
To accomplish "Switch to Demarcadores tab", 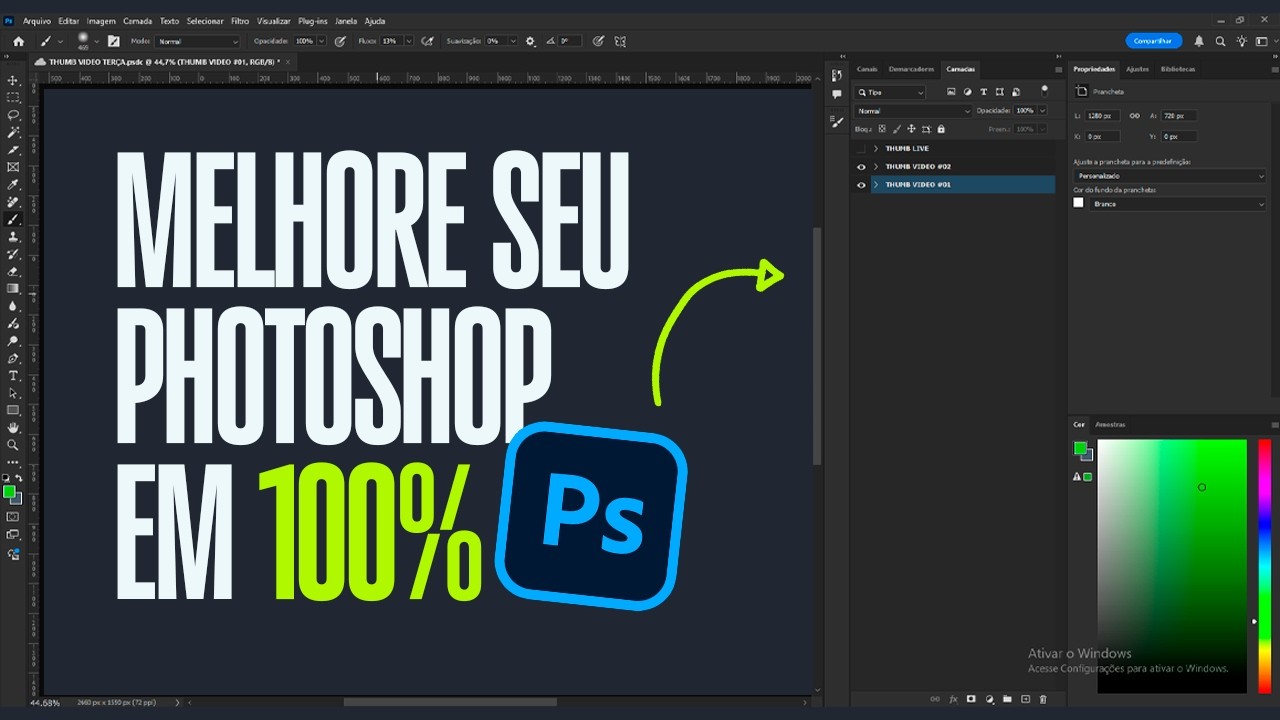I will click(x=911, y=69).
